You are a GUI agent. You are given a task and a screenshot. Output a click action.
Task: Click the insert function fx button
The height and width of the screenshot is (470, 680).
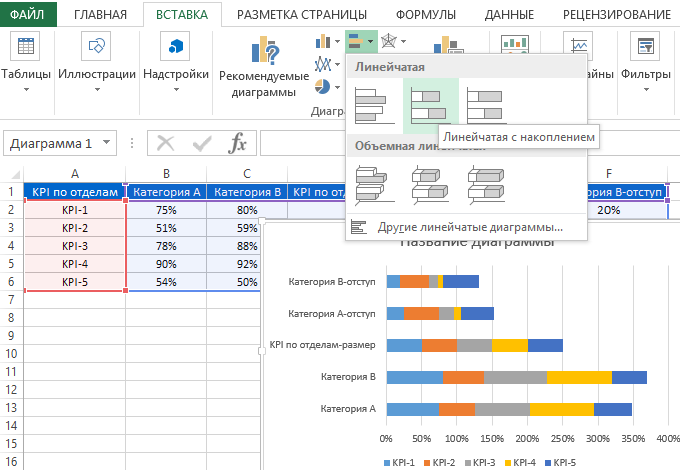[237, 143]
